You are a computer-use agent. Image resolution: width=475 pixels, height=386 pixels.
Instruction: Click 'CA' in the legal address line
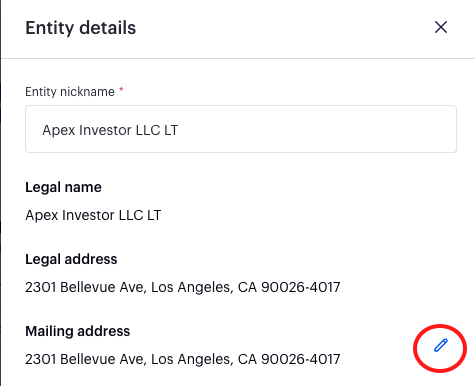click(247, 287)
